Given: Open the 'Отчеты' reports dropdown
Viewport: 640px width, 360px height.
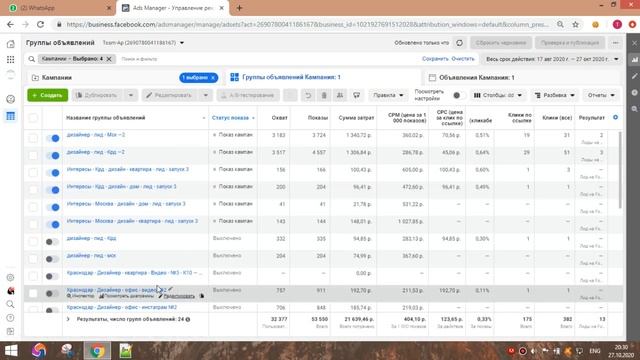Looking at the screenshot, I should pyautogui.click(x=601, y=95).
